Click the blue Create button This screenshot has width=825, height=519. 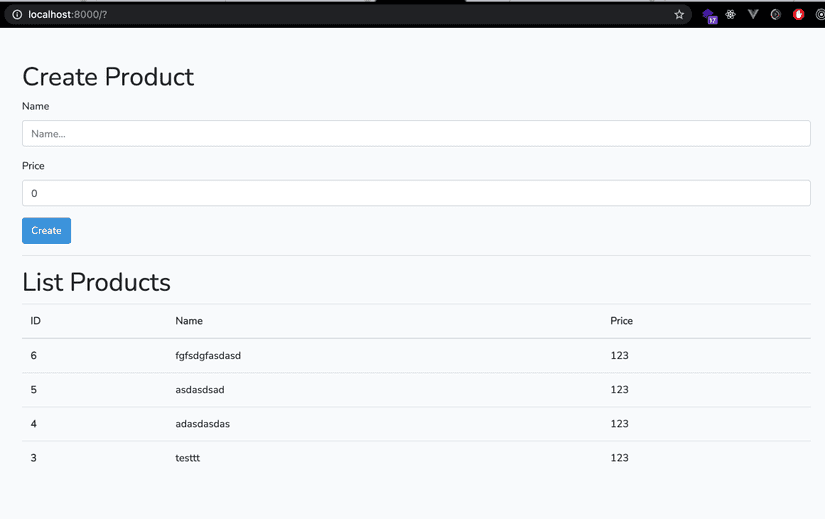tap(46, 231)
